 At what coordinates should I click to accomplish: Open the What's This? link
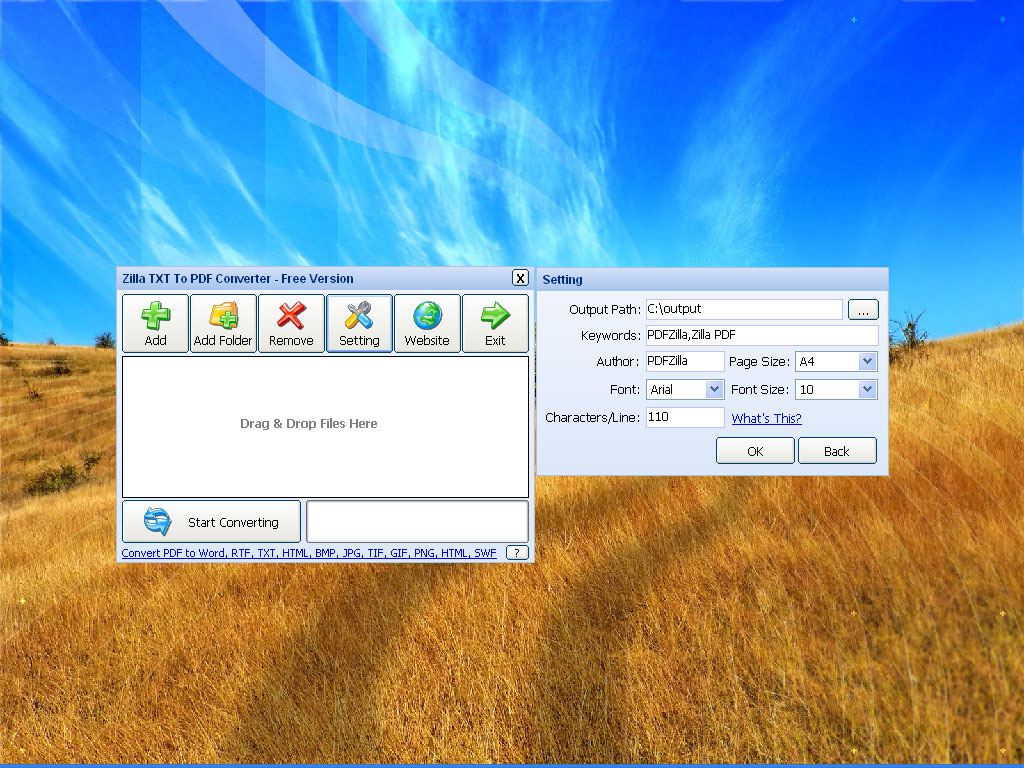coord(766,417)
